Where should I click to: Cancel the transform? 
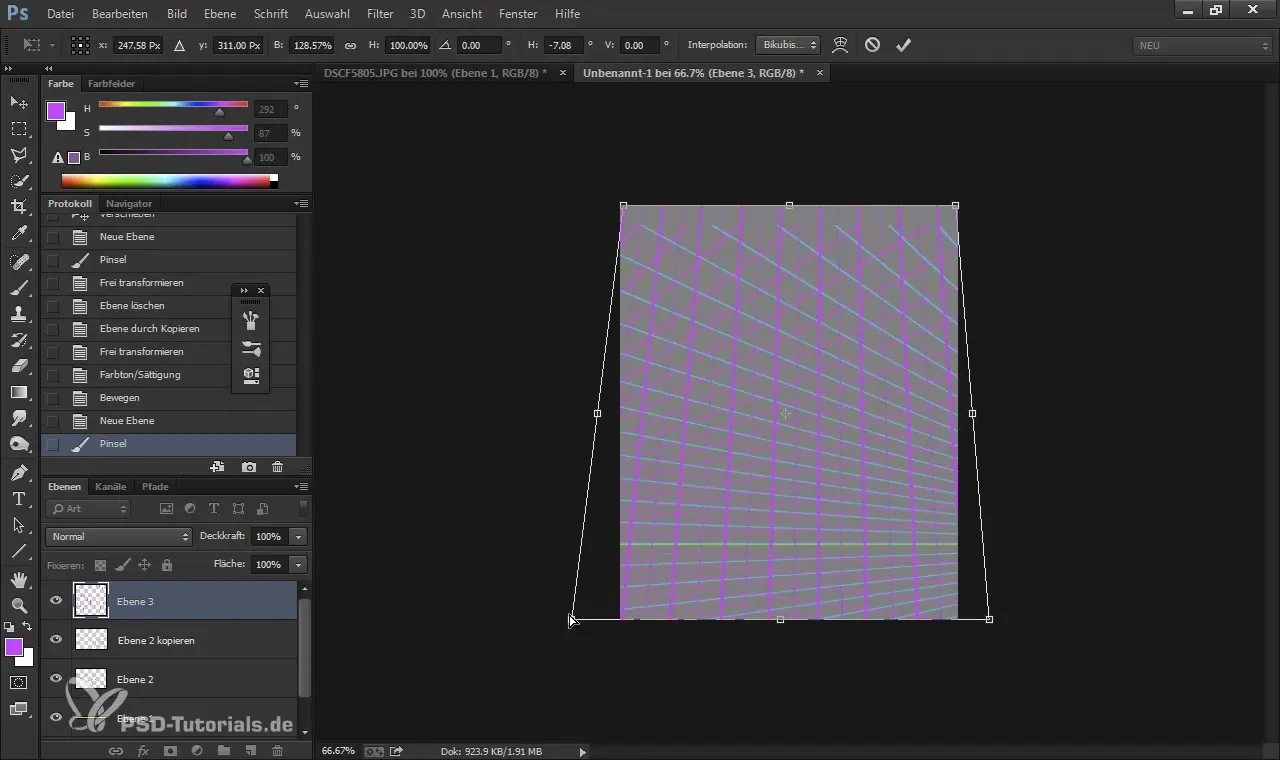872,45
